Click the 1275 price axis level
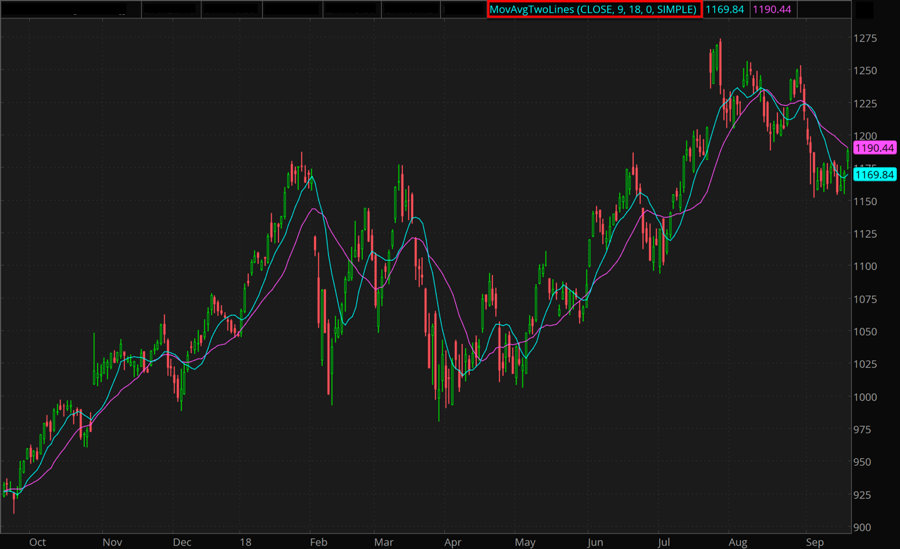Image resolution: width=900 pixels, height=549 pixels. tap(866, 39)
